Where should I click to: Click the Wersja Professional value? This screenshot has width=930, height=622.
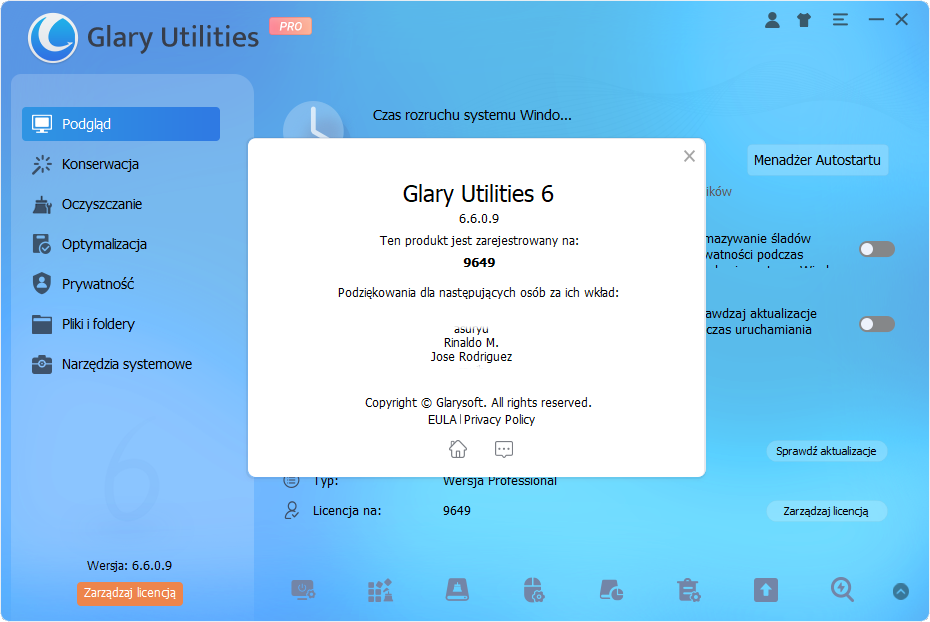pos(500,481)
